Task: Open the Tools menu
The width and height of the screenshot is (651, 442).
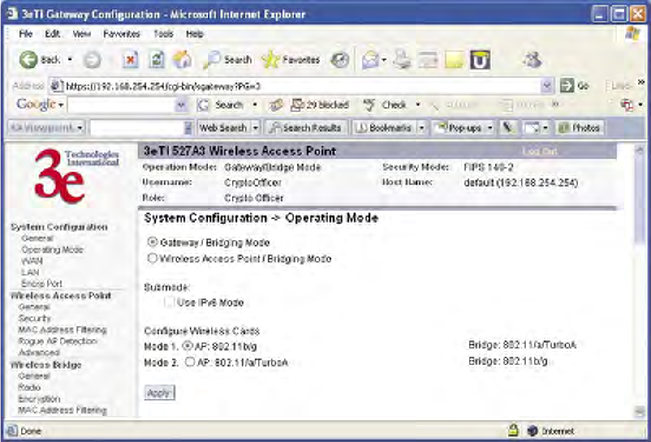Action: [163, 34]
